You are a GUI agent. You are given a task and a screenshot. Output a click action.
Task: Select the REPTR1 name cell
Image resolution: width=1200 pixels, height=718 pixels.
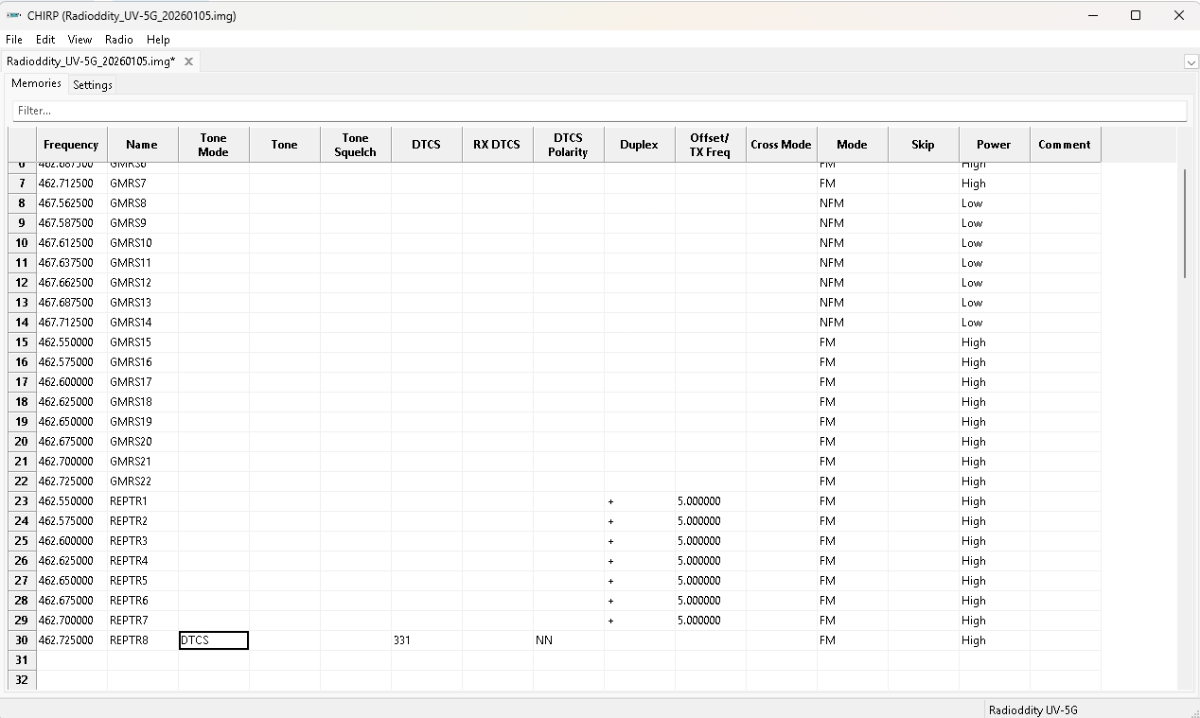point(142,501)
